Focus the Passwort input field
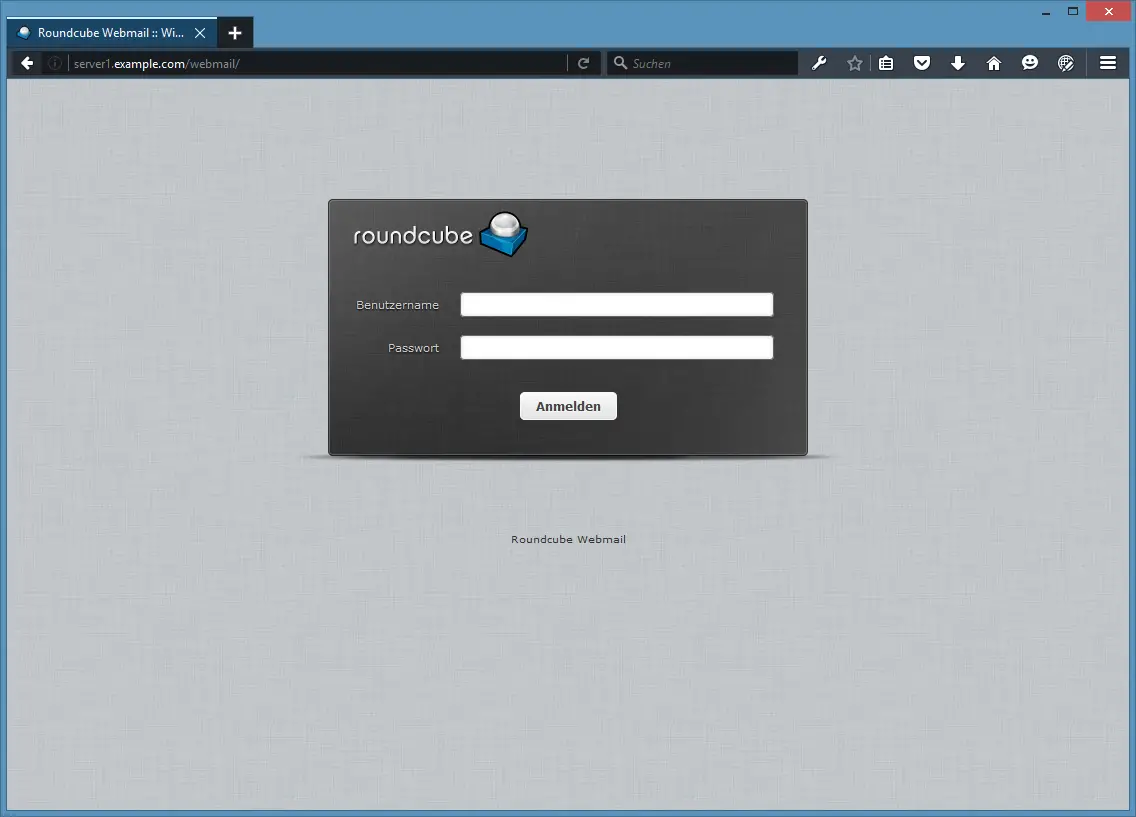The image size is (1136, 817). 617,348
